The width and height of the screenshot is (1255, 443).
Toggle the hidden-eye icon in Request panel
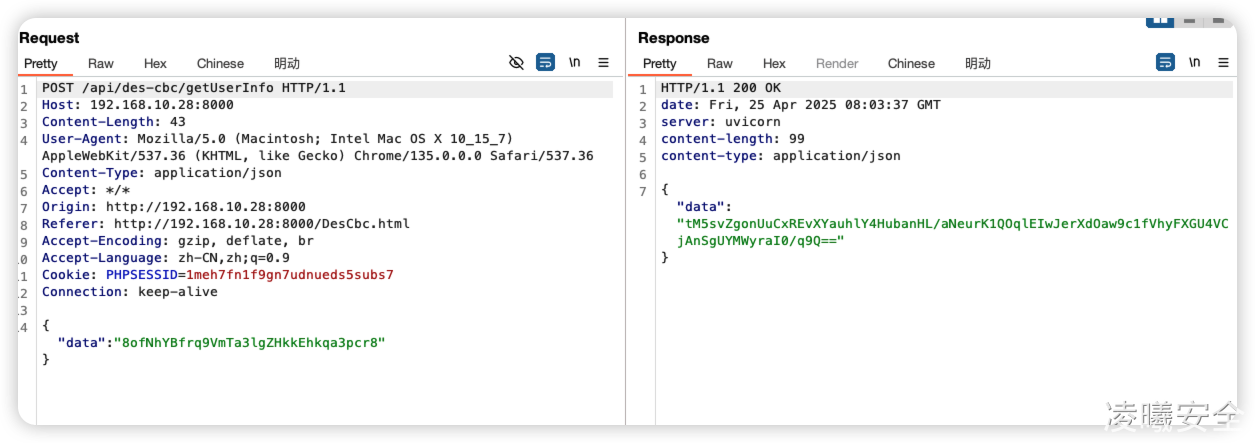[x=516, y=63]
